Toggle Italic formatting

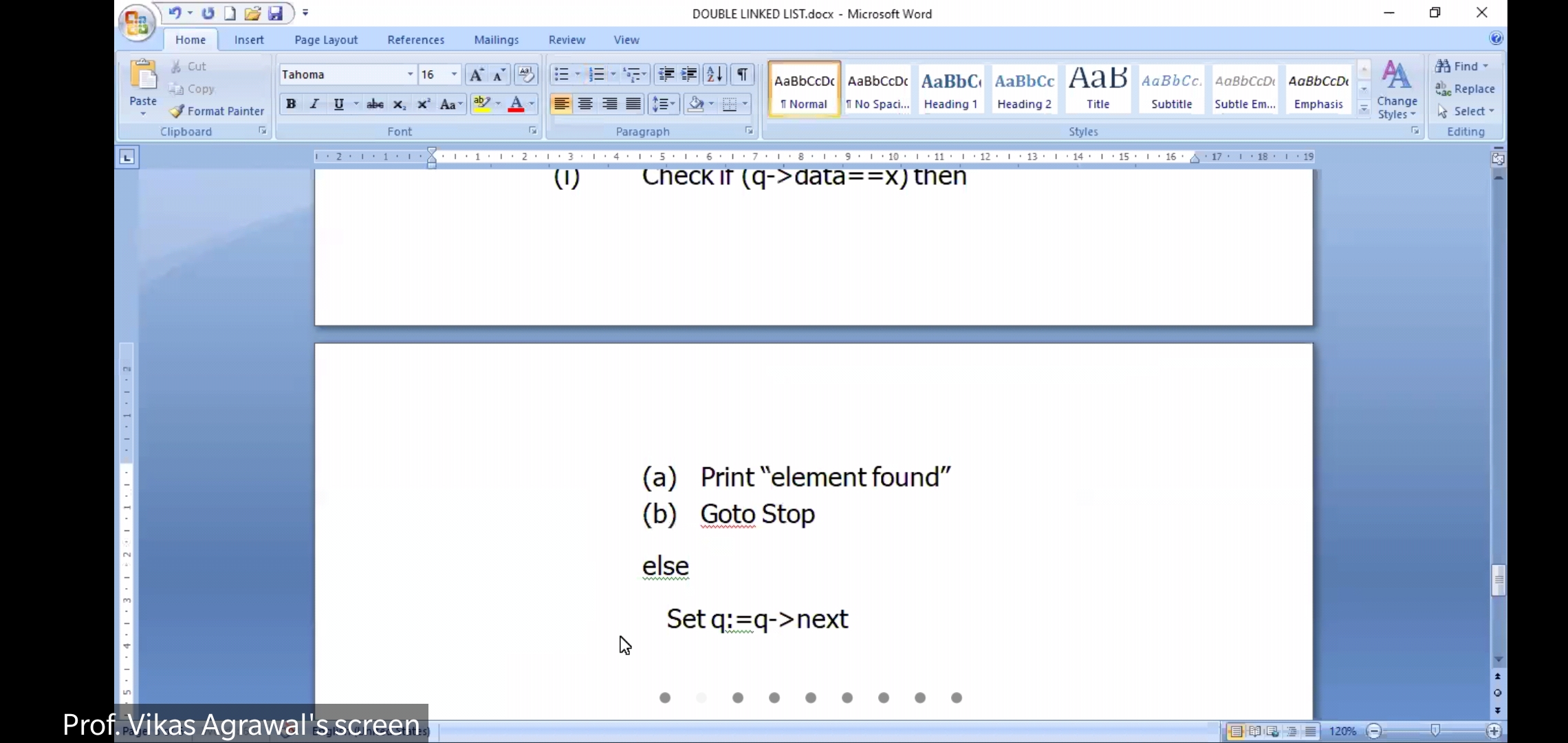314,104
